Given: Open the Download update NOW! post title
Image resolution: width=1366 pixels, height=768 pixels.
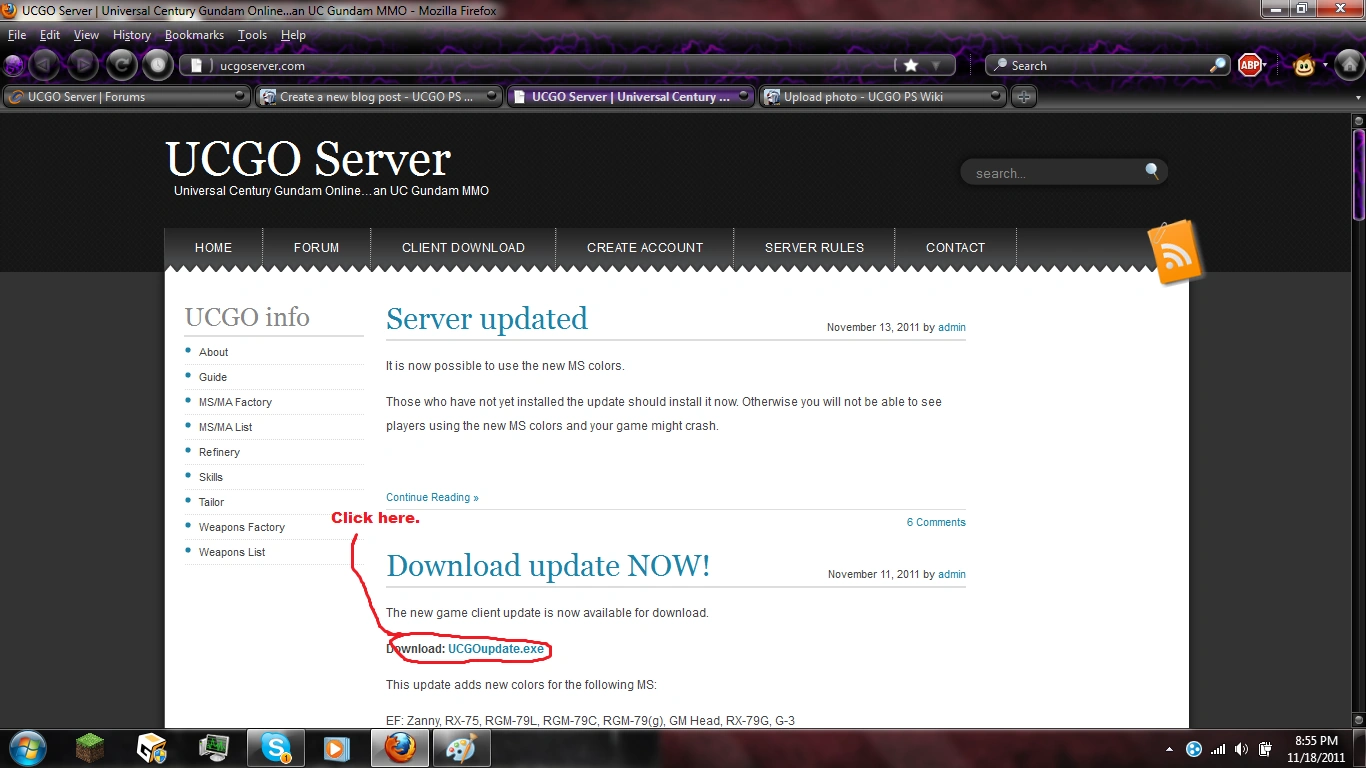Looking at the screenshot, I should 548,566.
